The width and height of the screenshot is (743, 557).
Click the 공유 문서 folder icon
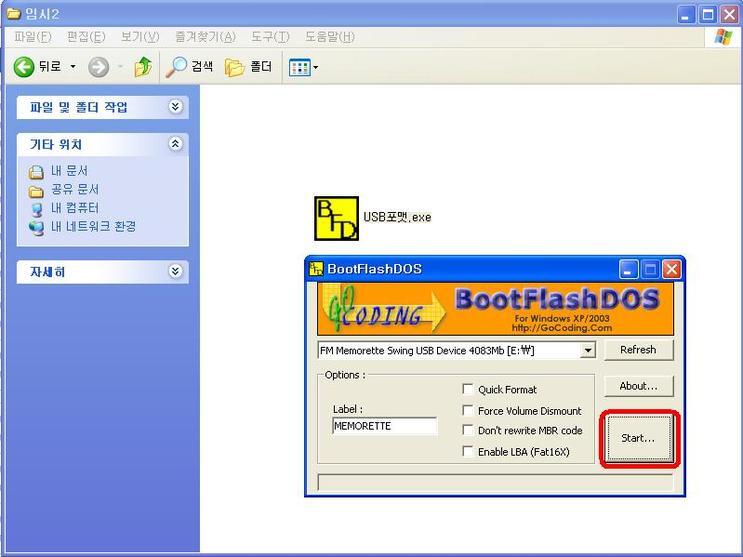(36, 191)
